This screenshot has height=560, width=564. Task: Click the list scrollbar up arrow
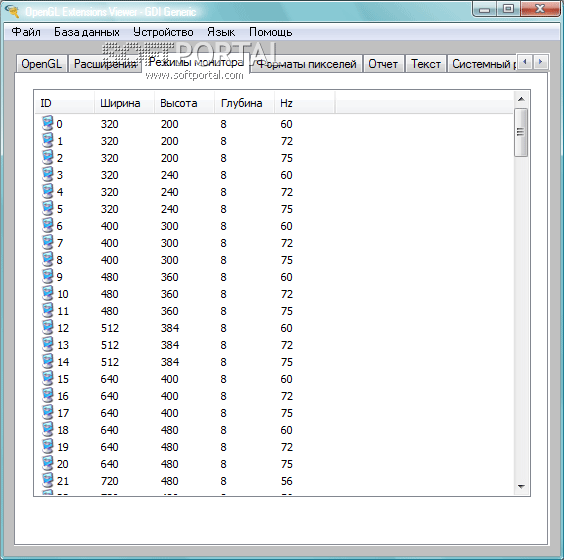(521, 99)
